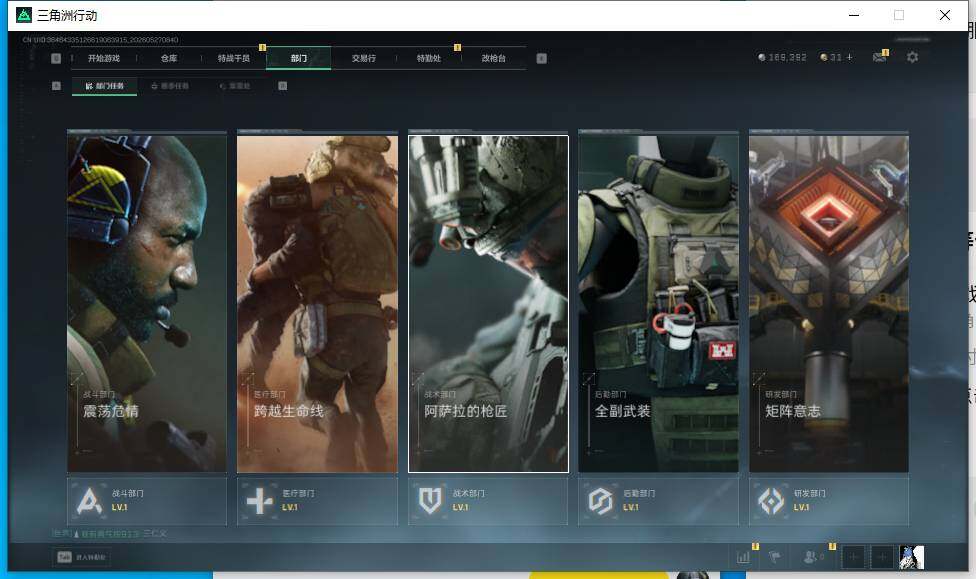Open the 全副武装 logistics department card

(659, 304)
